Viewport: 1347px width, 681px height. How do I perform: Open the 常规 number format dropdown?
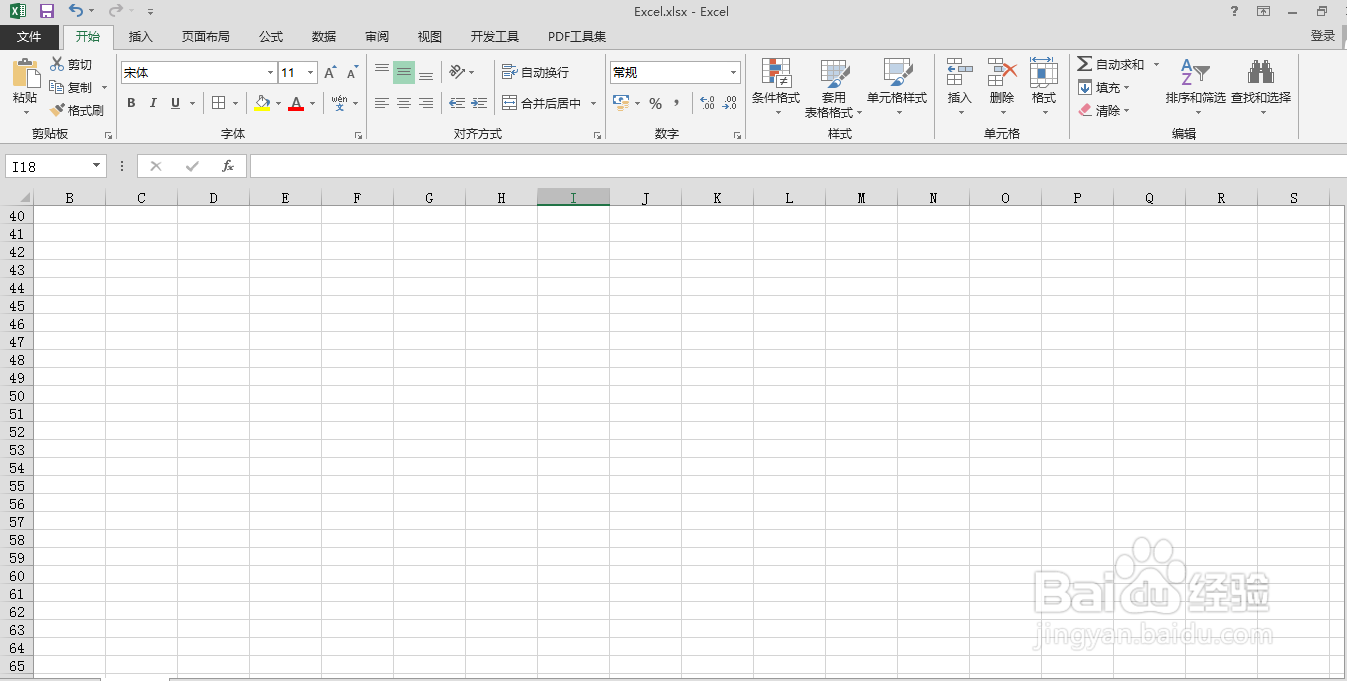coord(733,73)
